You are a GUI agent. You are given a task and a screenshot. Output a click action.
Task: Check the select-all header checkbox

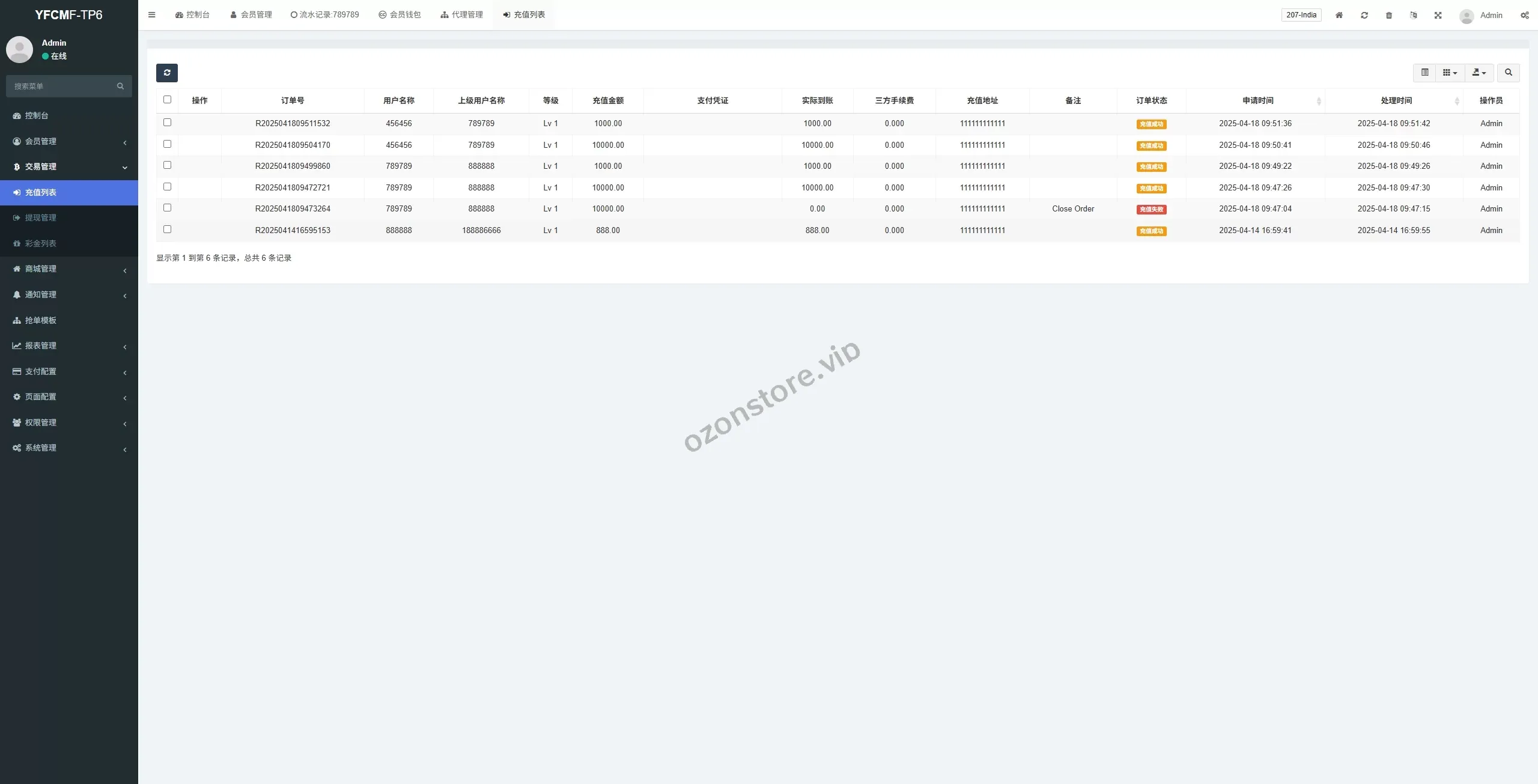(167, 100)
